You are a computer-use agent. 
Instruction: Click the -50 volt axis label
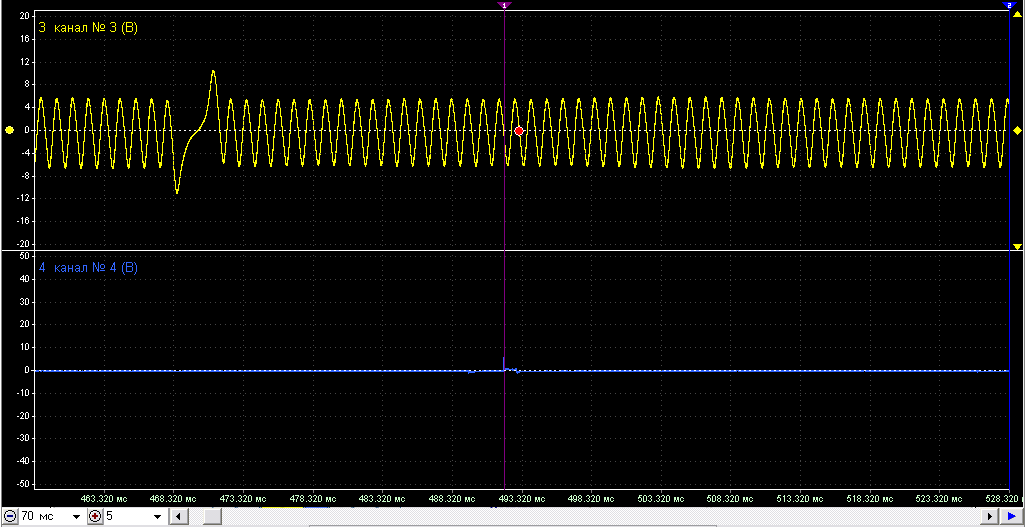(x=23, y=484)
